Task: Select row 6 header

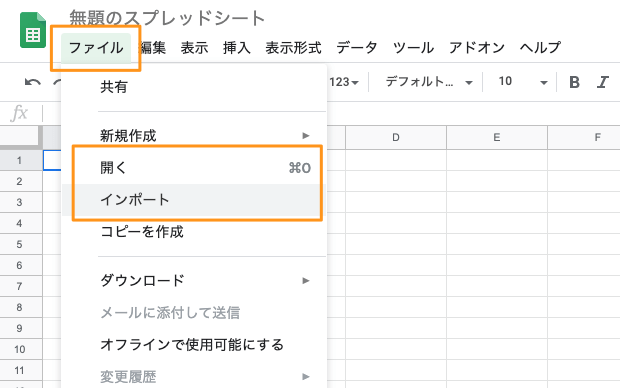Action: (x=21, y=265)
